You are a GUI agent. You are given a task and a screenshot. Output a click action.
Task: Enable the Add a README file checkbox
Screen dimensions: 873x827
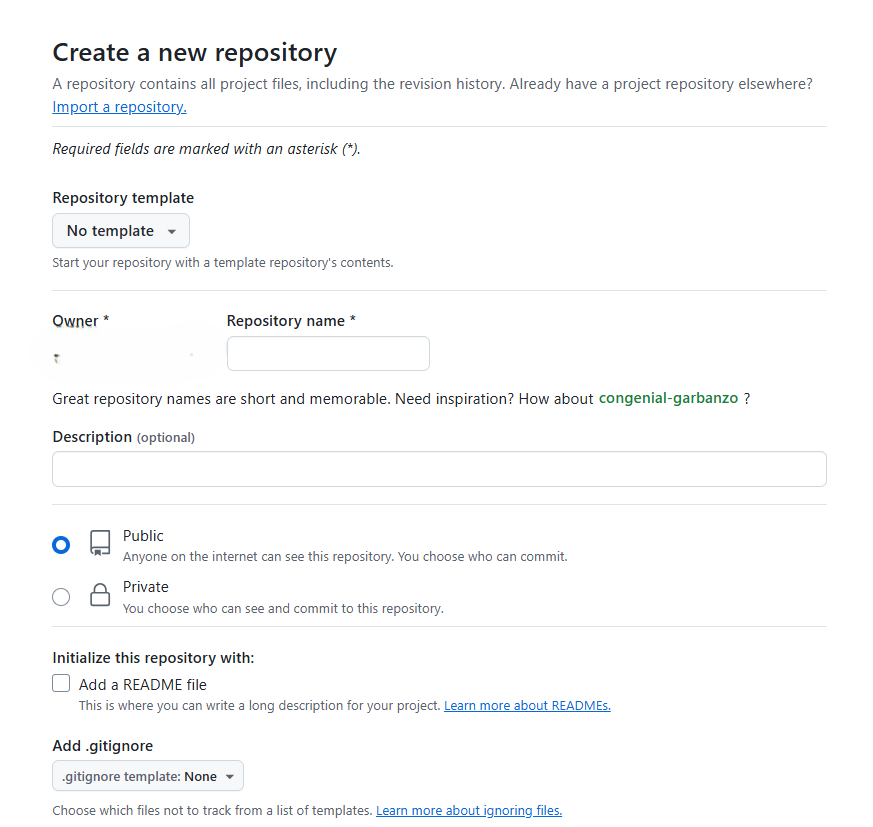(x=62, y=684)
